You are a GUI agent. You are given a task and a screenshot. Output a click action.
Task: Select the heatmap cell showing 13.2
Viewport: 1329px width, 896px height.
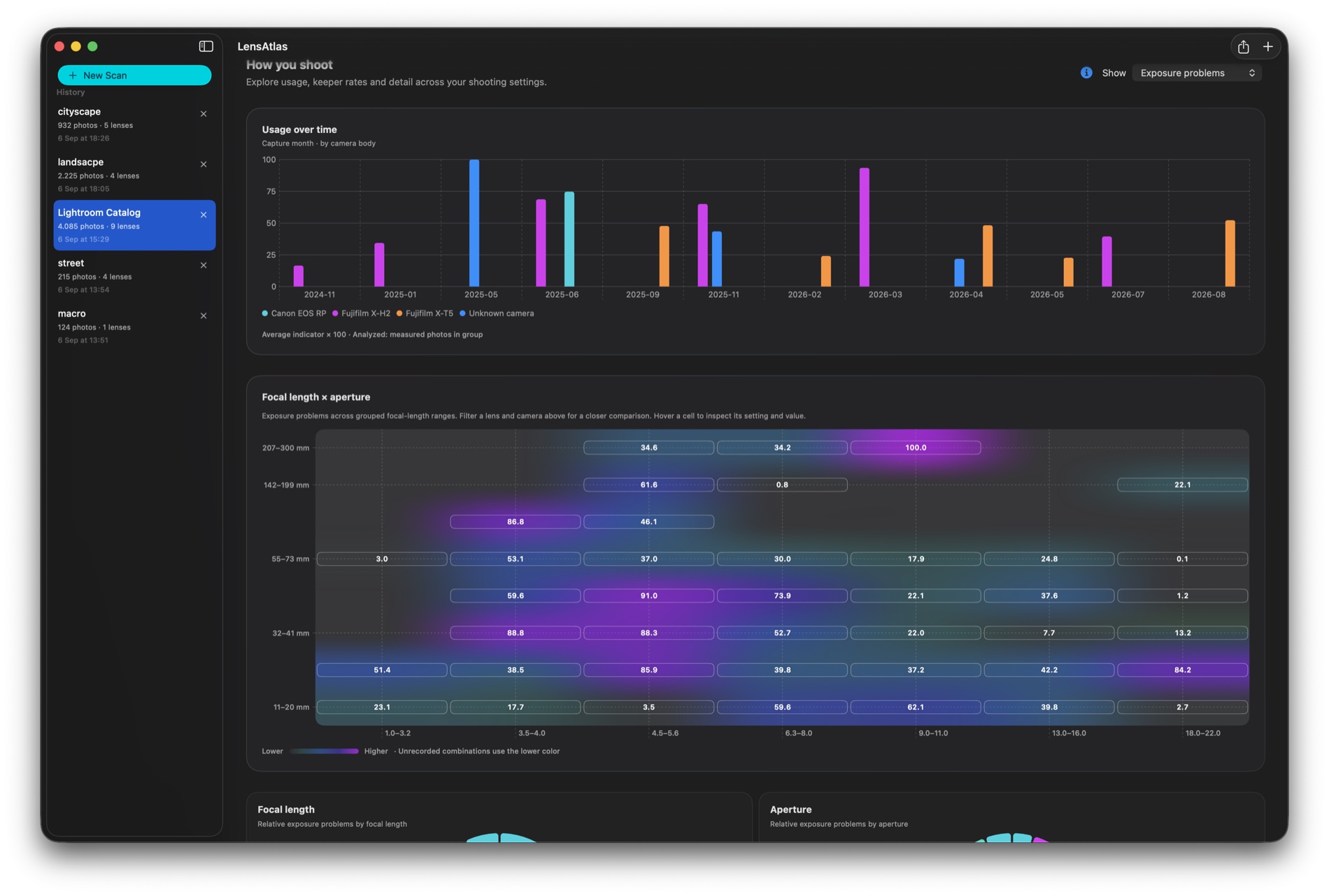(x=1182, y=633)
